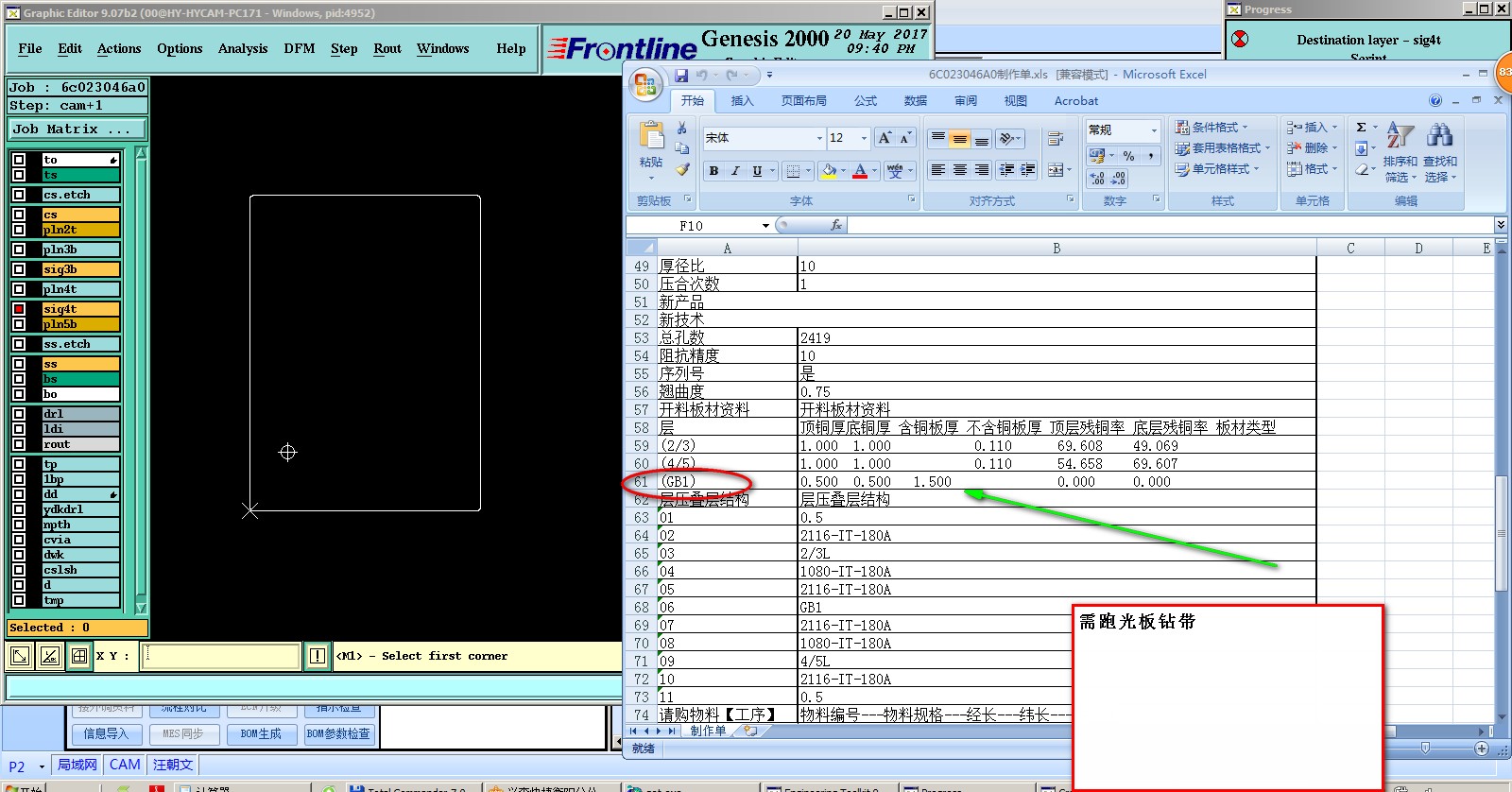The image size is (1512, 792).
Task: Click the Genesis zoom-area icon left of X Y
Action: [x=20, y=656]
